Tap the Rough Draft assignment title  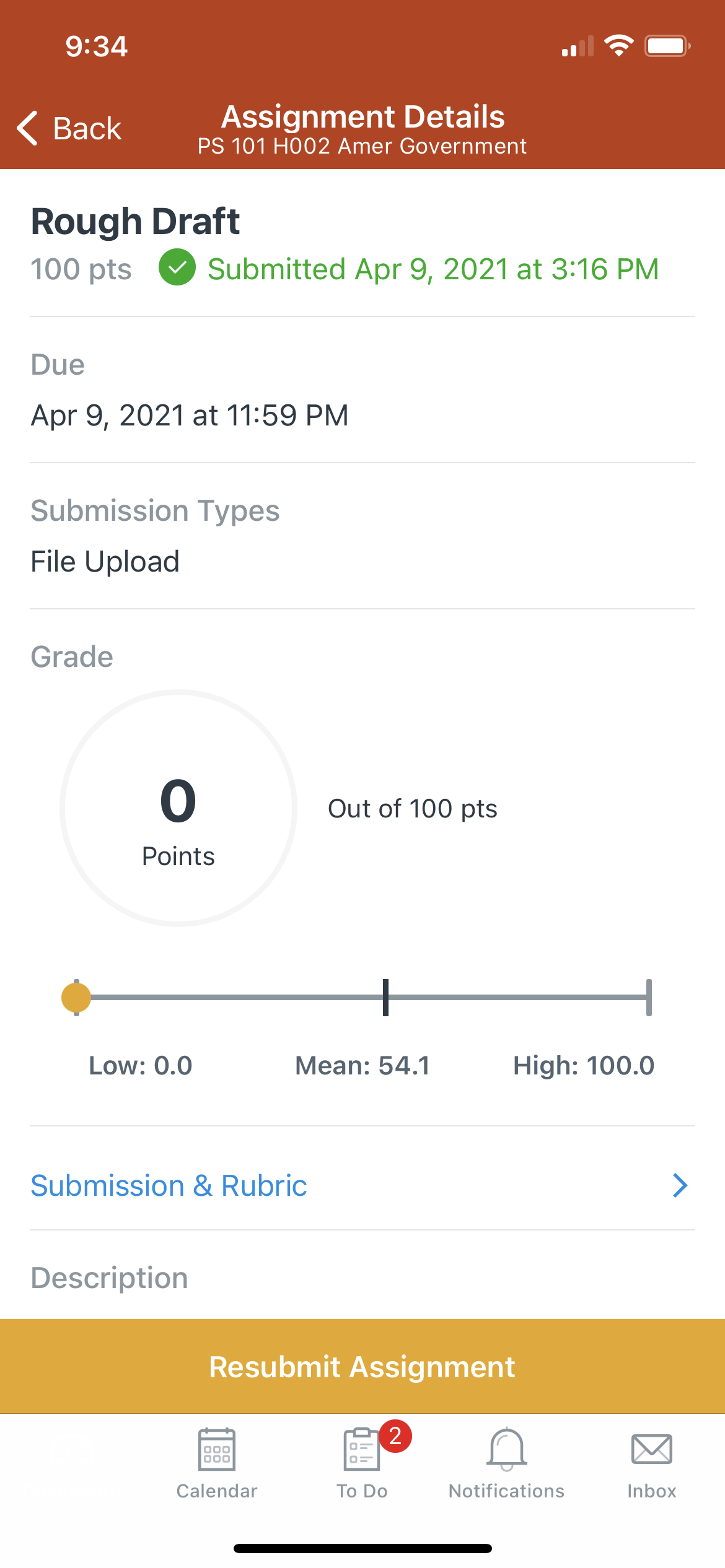(135, 221)
